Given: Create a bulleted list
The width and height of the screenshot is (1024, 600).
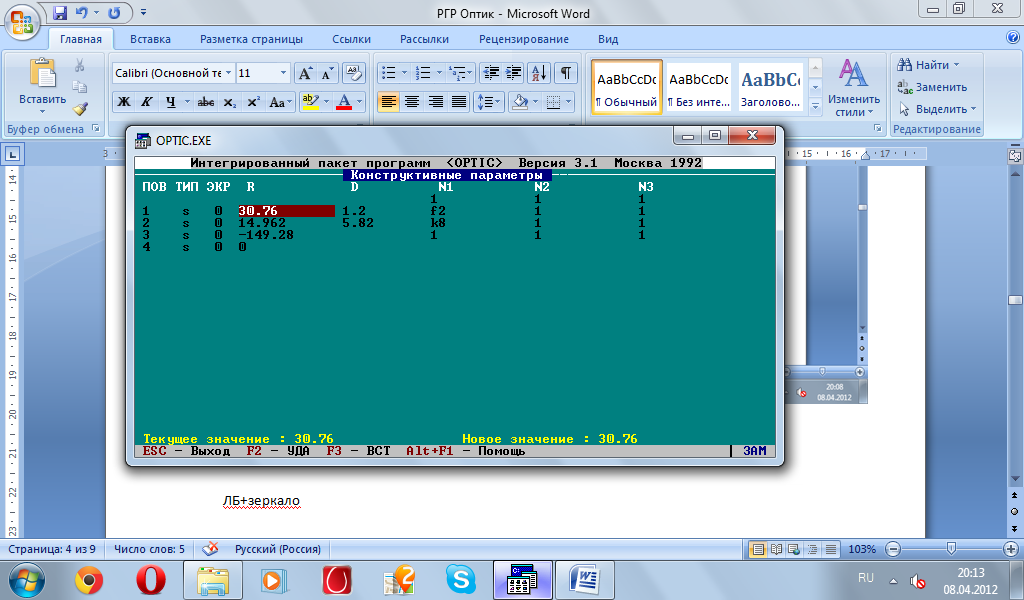Looking at the screenshot, I should click(x=389, y=73).
